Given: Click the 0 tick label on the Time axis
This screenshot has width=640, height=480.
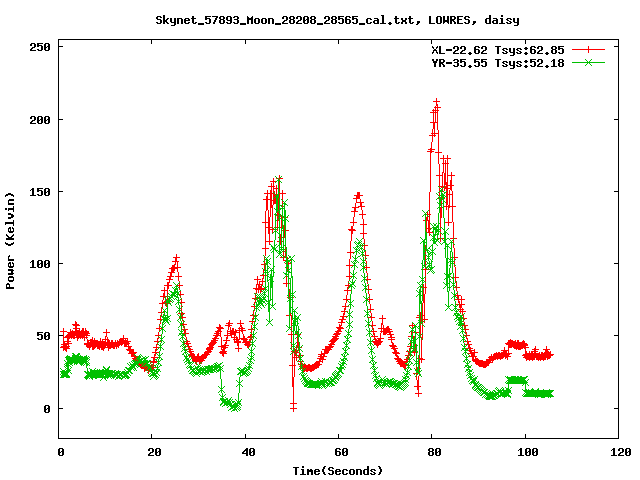Looking at the screenshot, I should [x=61, y=452].
